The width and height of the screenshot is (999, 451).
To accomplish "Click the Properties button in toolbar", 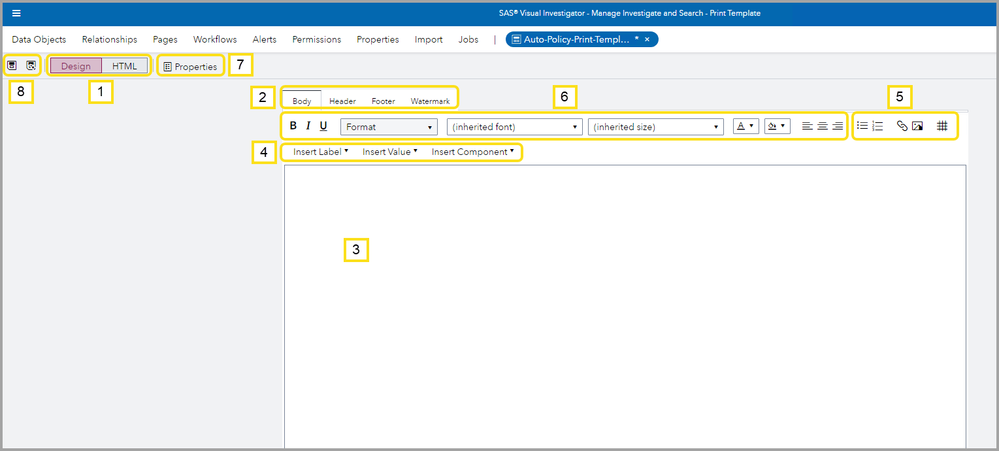I will pos(190,66).
